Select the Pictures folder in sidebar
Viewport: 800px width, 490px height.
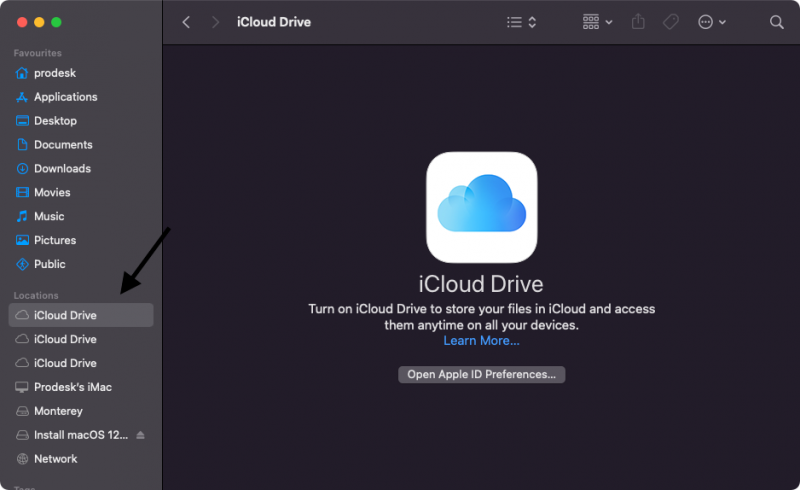[x=54, y=240]
